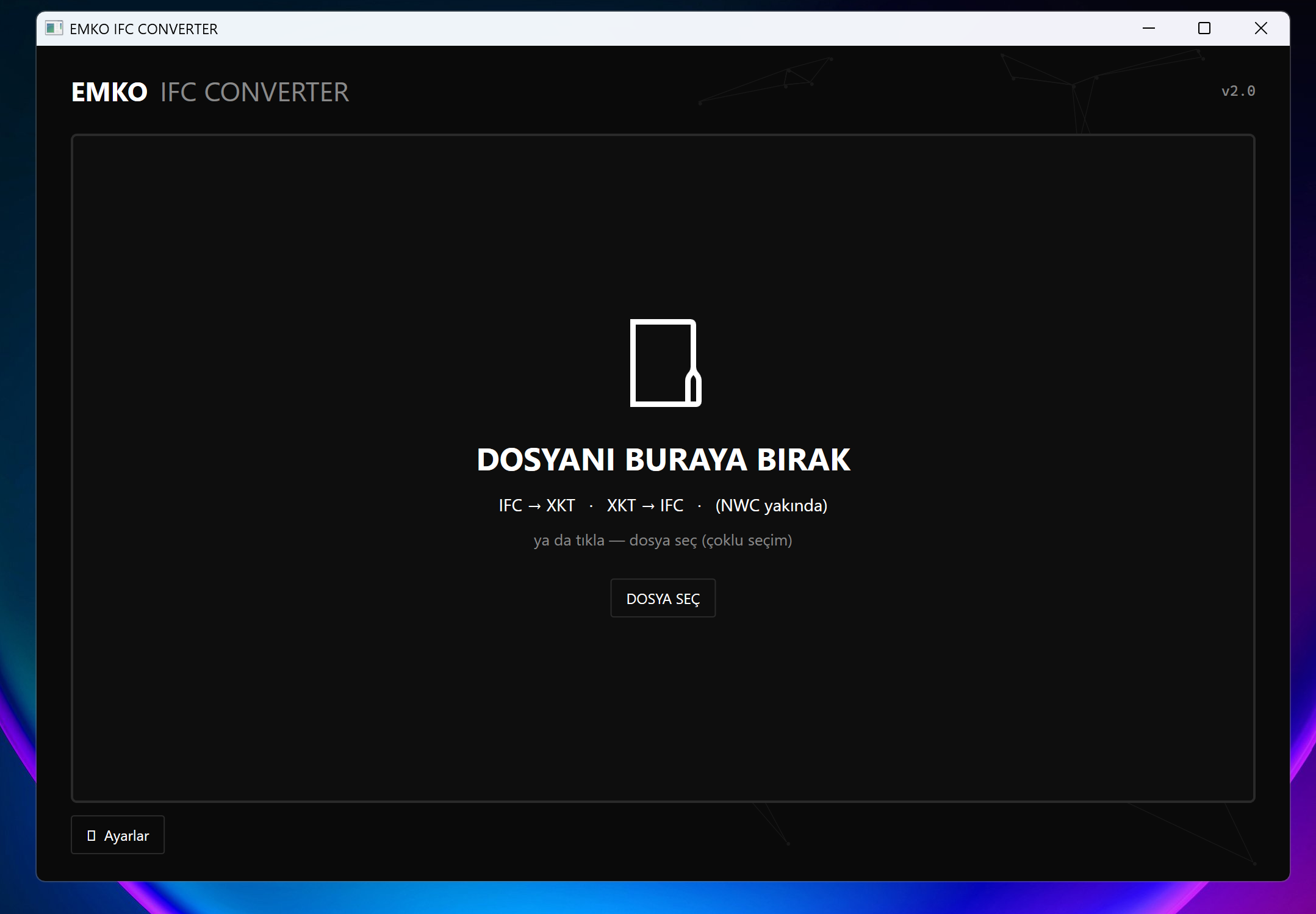Close the EMKO IFC CONVERTER window
1316x914 pixels.
tap(1260, 28)
